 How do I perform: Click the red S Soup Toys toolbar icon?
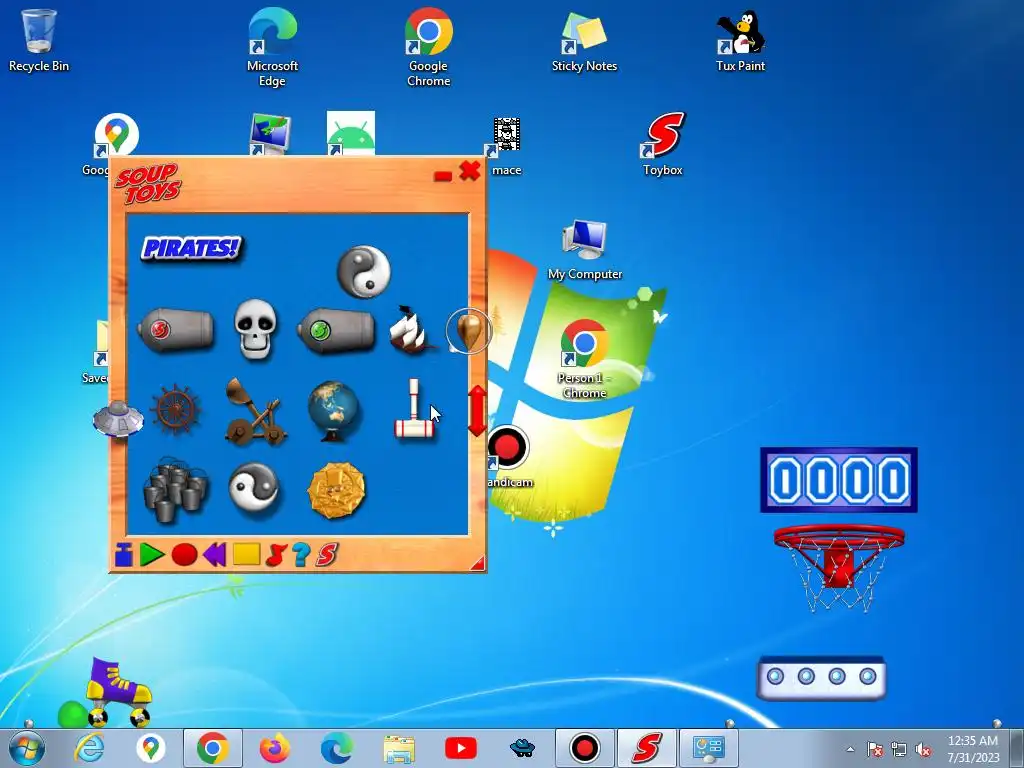[327, 554]
